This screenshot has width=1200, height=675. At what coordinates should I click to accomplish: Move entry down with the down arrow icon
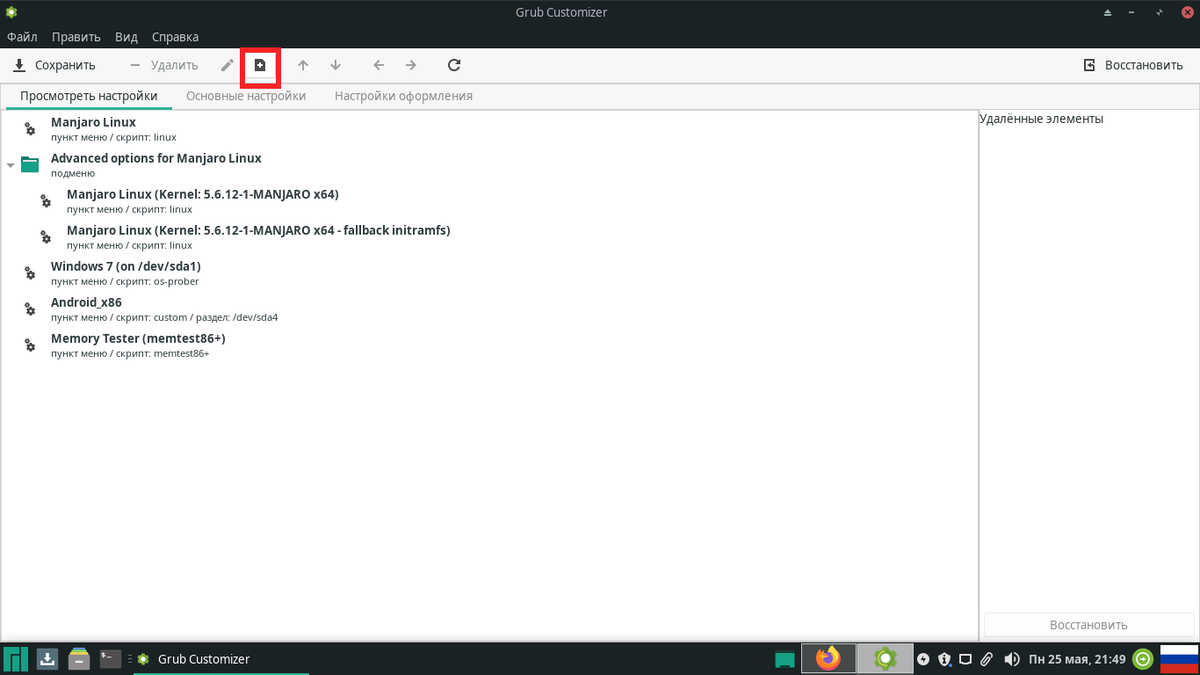[335, 65]
